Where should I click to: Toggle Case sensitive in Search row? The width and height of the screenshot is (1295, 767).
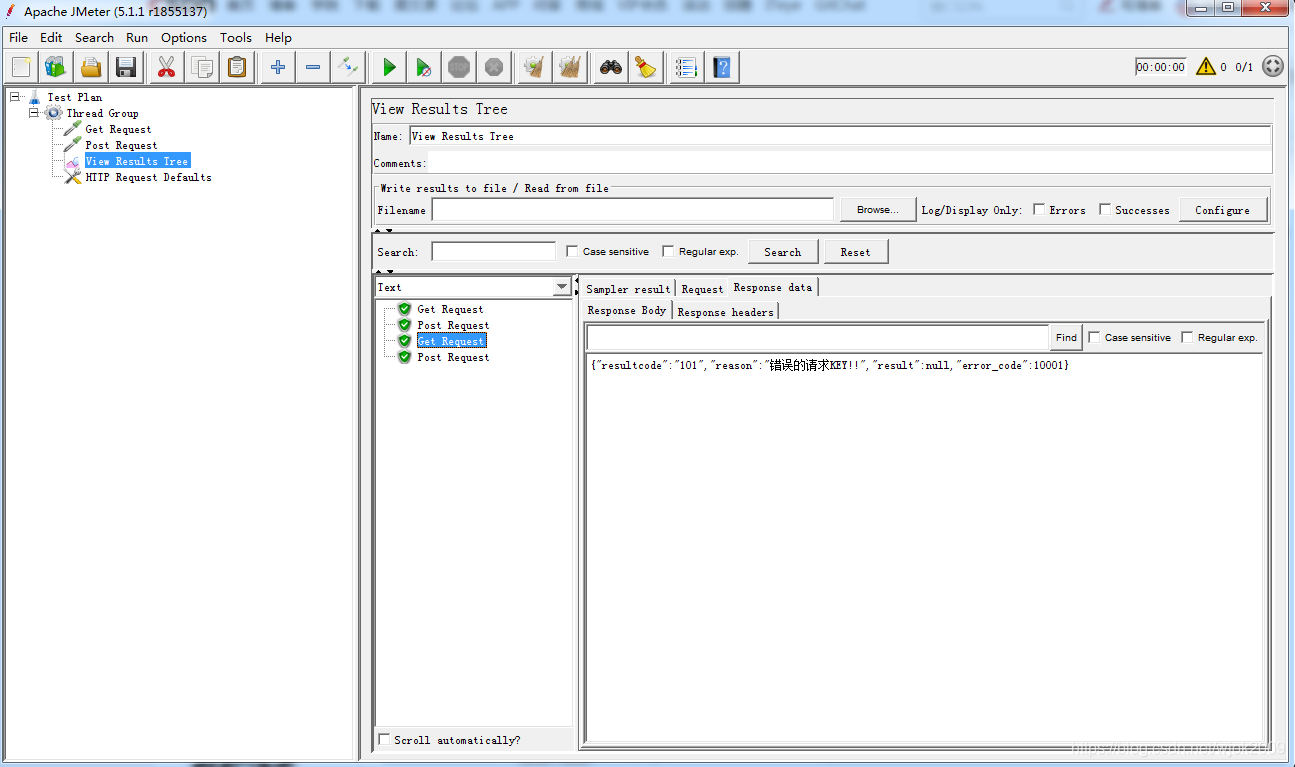572,252
